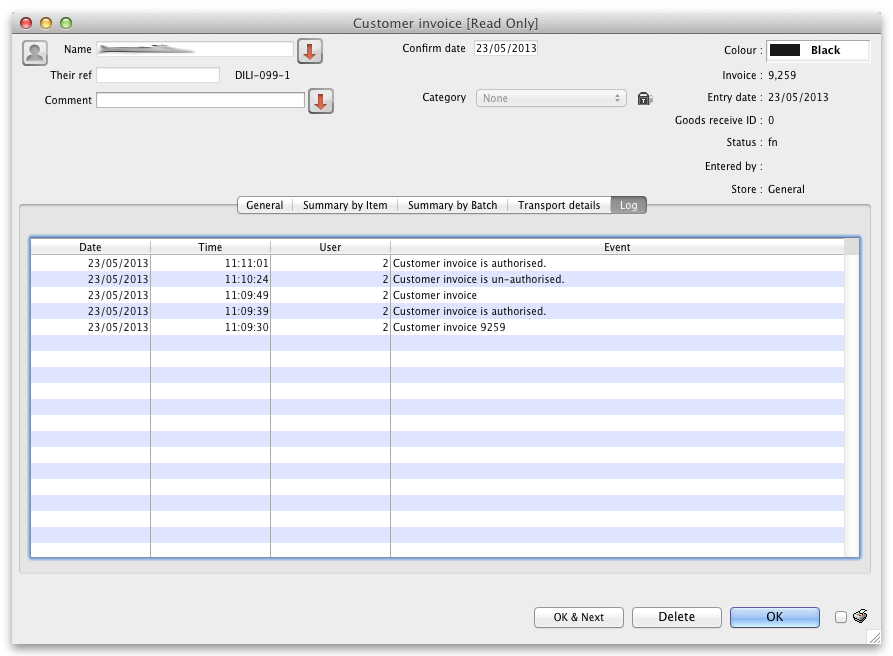893x656 pixels.
Task: Click the lock icon beside Category
Action: click(645, 98)
